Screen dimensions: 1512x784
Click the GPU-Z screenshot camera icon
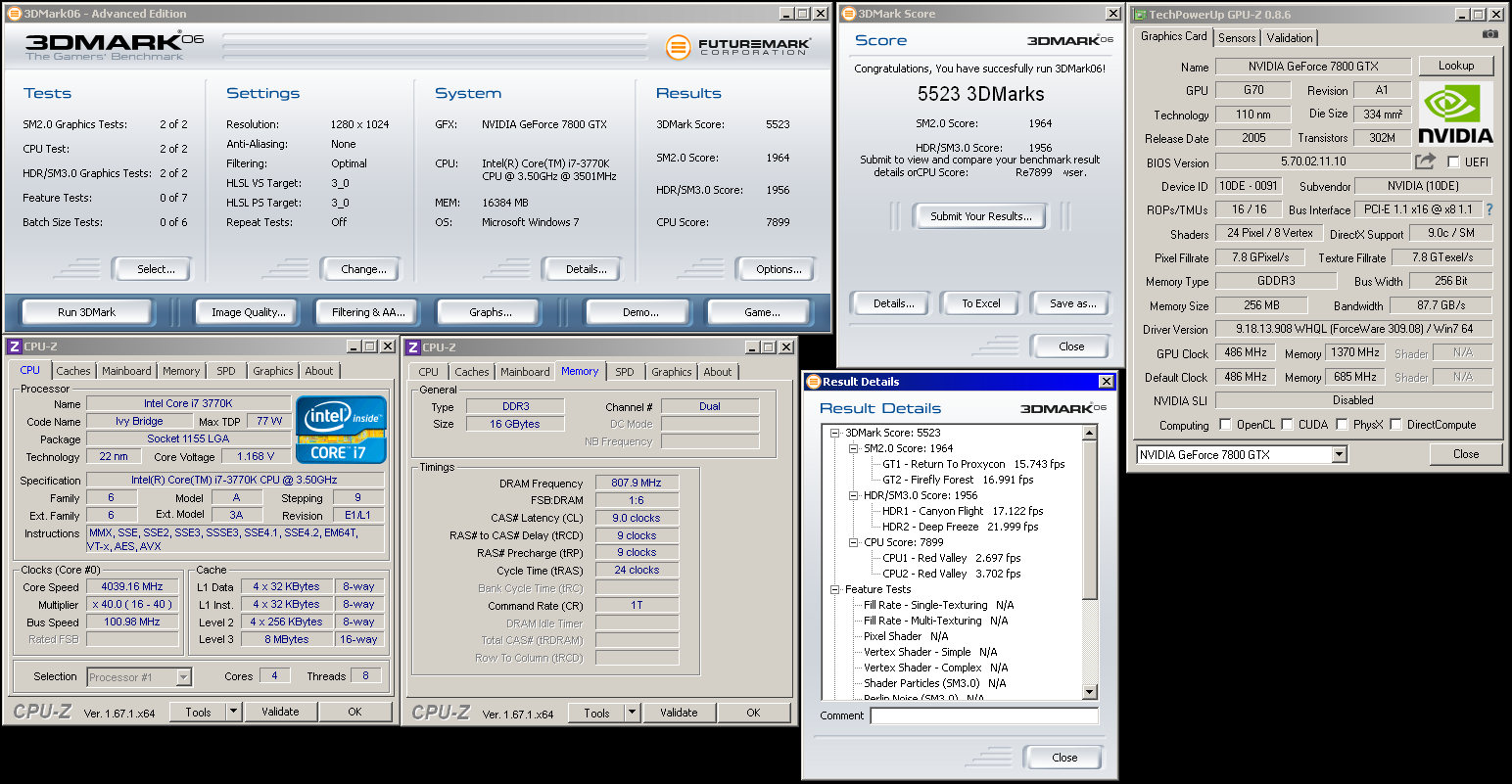(1489, 34)
